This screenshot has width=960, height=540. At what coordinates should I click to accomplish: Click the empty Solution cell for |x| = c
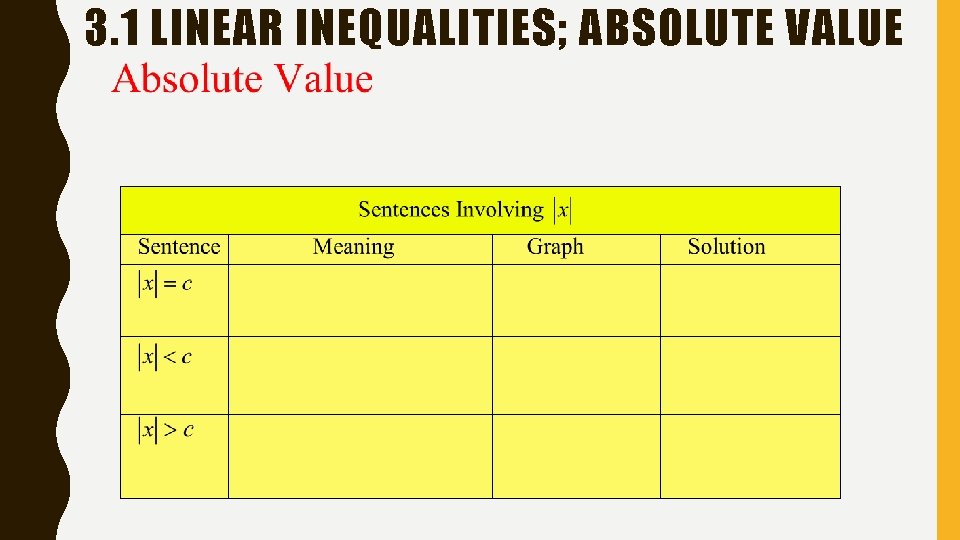(x=751, y=301)
